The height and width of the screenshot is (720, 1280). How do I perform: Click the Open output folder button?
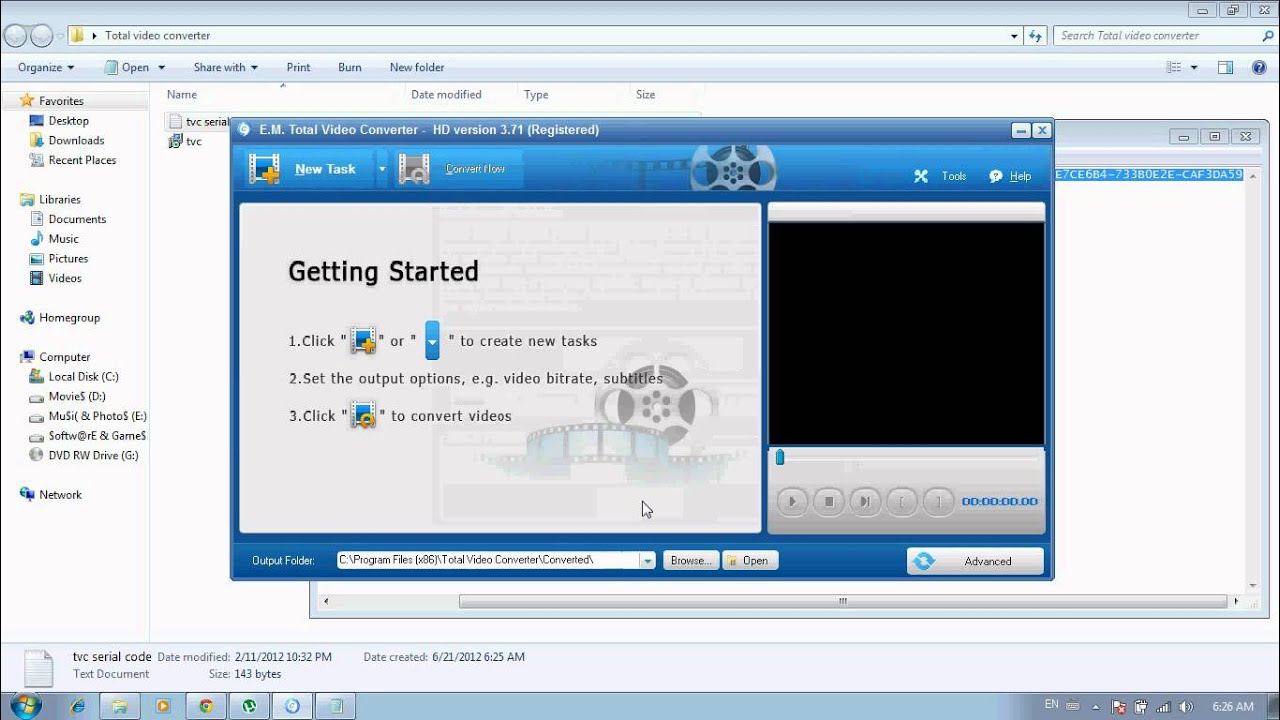tap(749, 561)
